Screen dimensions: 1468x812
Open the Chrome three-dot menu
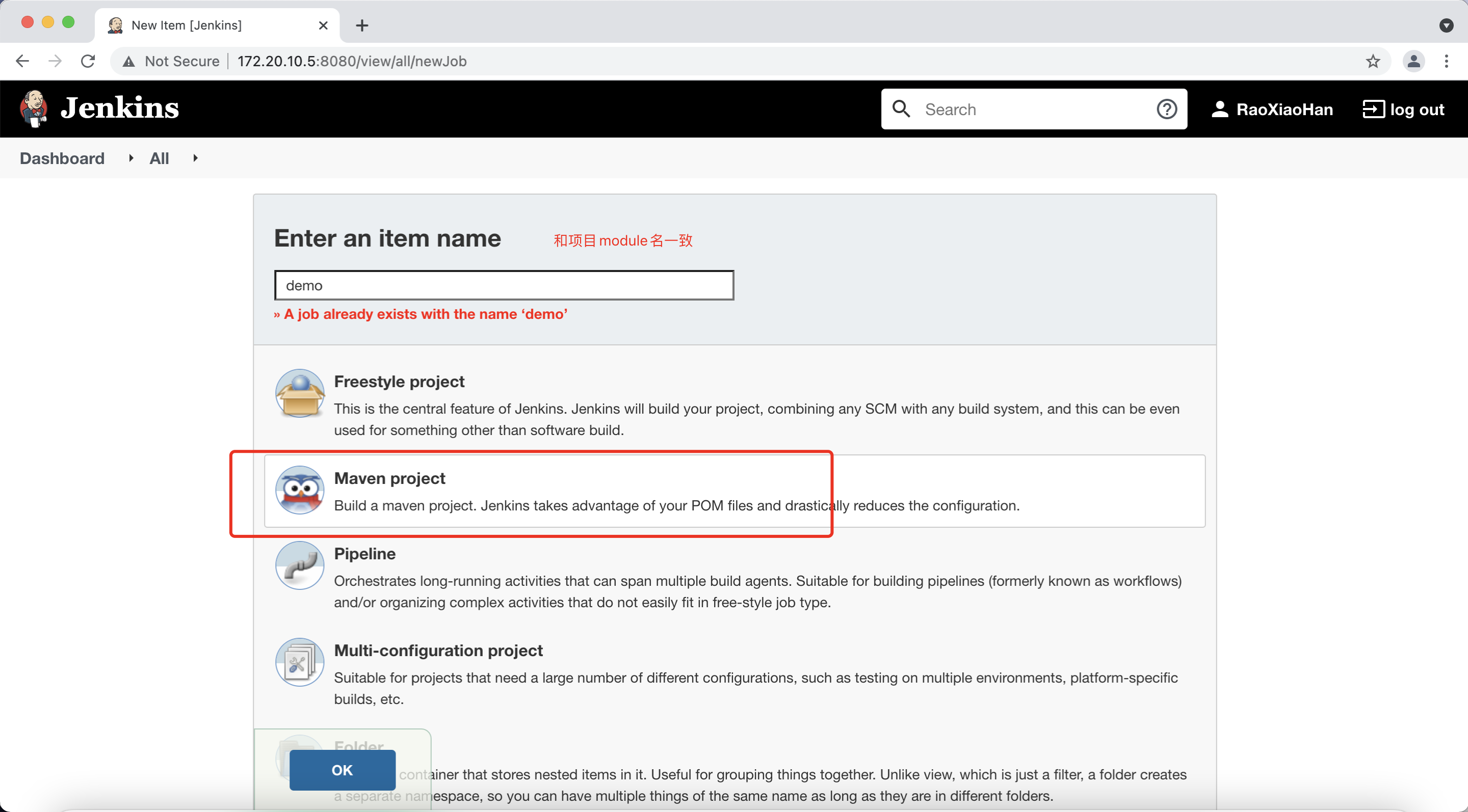click(1447, 61)
